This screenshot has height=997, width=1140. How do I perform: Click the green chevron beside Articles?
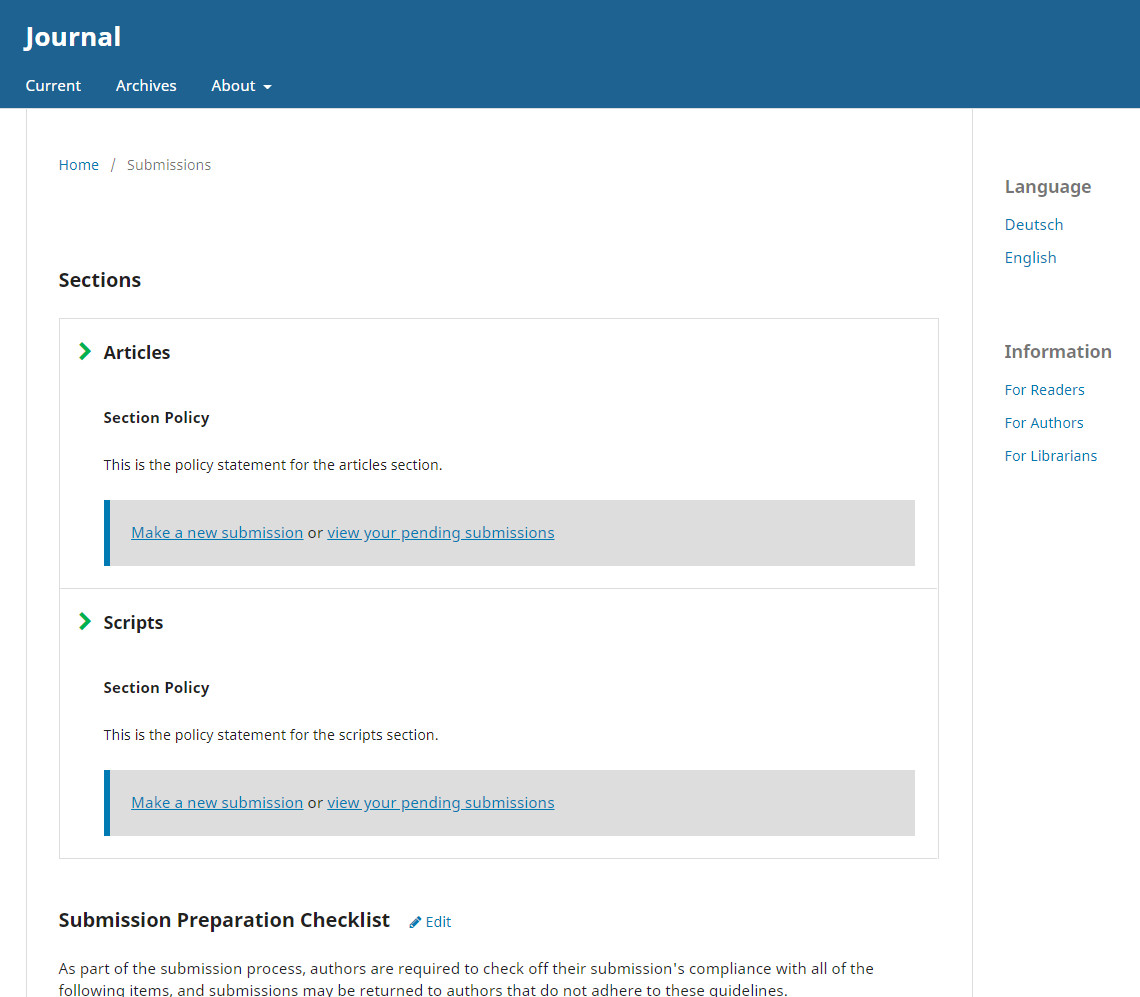(85, 352)
